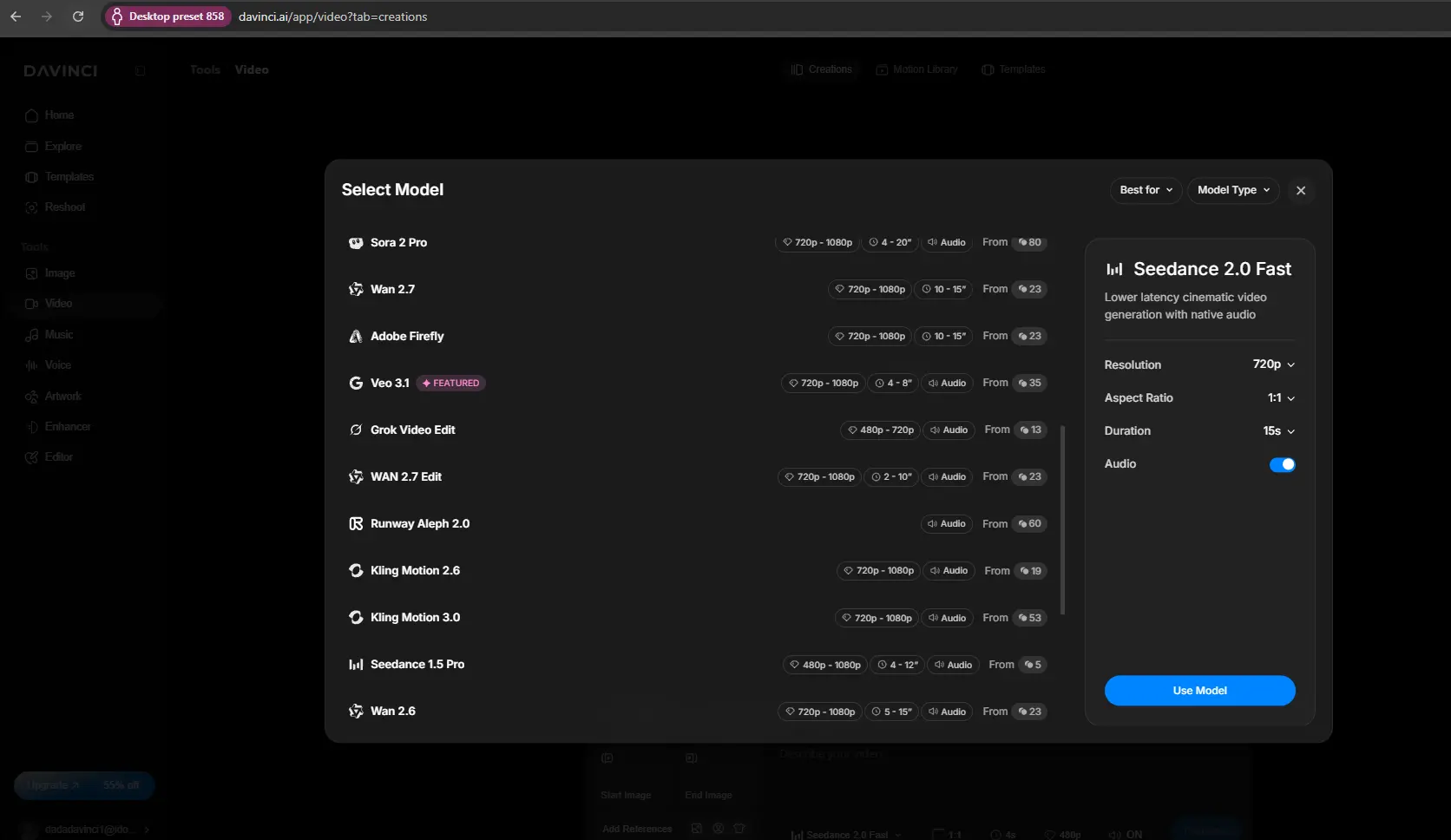Viewport: 1451px width, 840px height.
Task: Click the 480p - 1080p tag for Seedance 1.5 Pro
Action: click(824, 665)
